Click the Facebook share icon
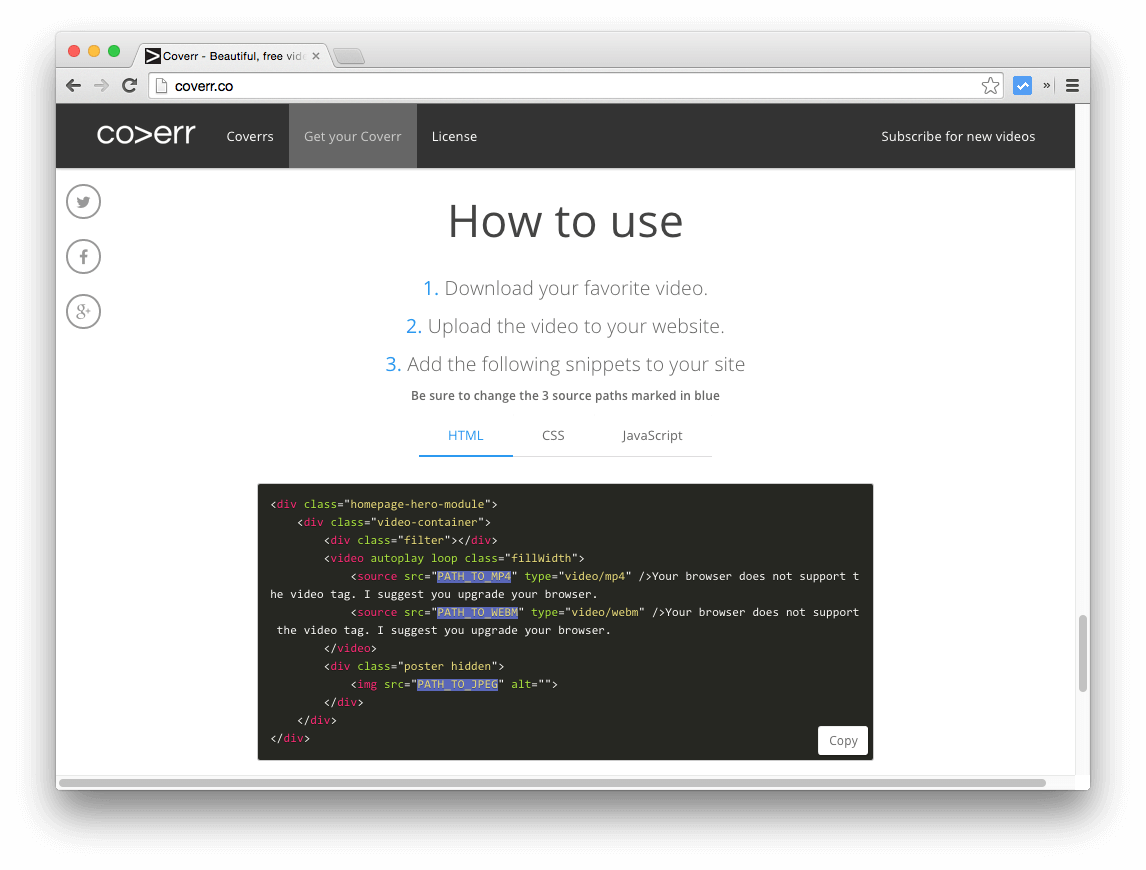This screenshot has width=1146, height=870. [83, 256]
